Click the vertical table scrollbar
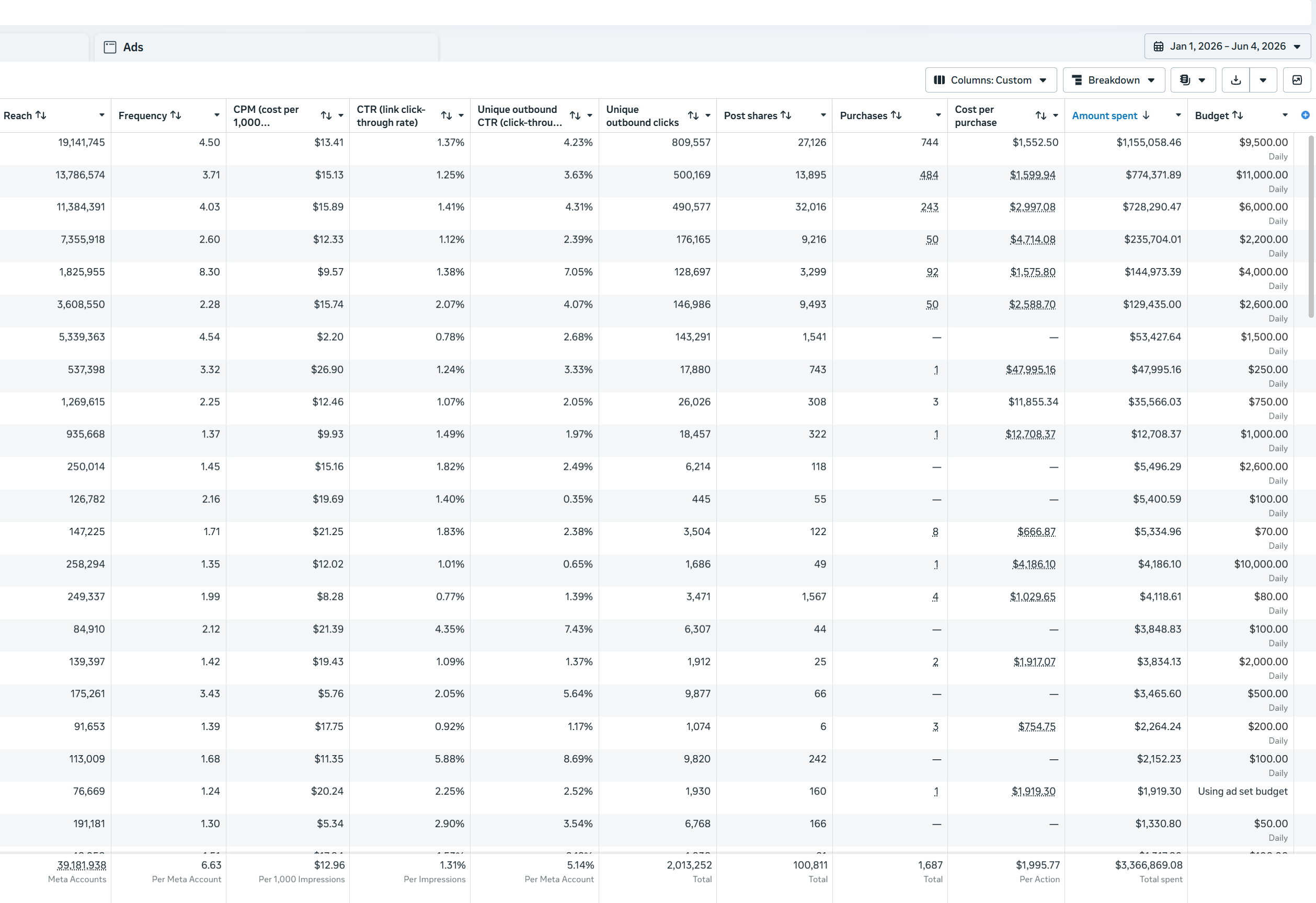Image resolution: width=1316 pixels, height=903 pixels. click(1311, 226)
